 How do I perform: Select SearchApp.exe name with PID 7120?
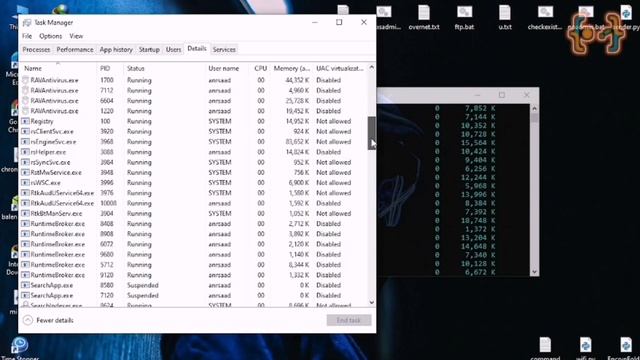[x=52, y=295]
